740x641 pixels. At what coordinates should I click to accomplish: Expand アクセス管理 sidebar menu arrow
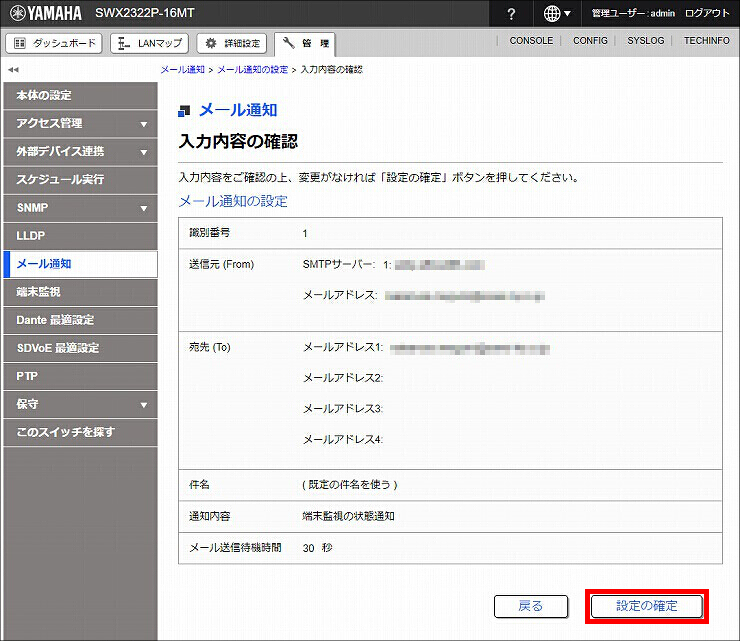(x=144, y=124)
